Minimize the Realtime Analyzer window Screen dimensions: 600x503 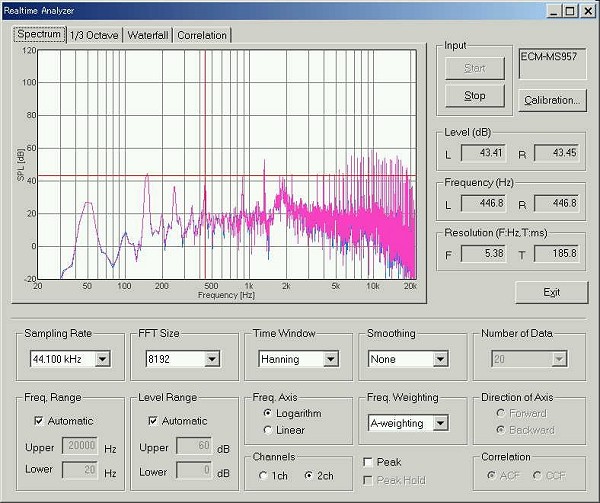coord(553,11)
